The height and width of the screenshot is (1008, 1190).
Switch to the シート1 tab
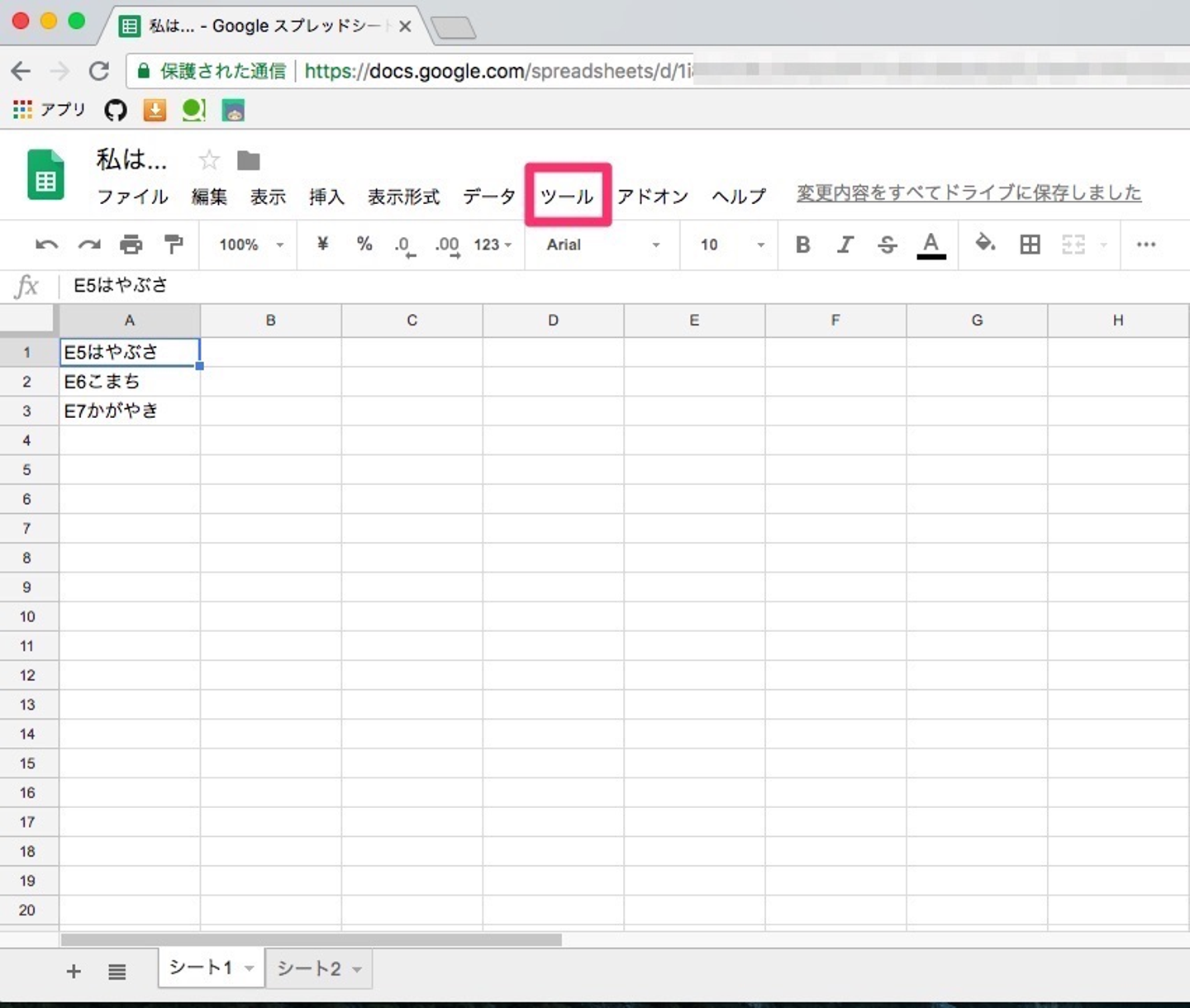pyautogui.click(x=201, y=968)
